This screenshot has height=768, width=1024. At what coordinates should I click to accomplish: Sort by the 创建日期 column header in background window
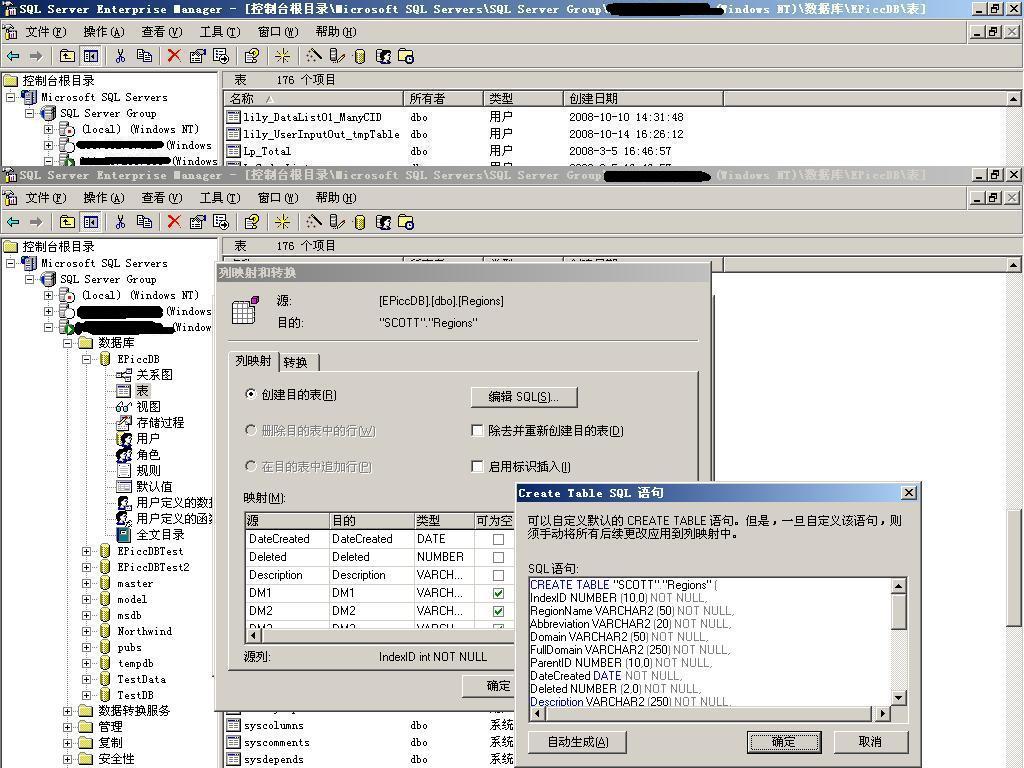pos(643,99)
